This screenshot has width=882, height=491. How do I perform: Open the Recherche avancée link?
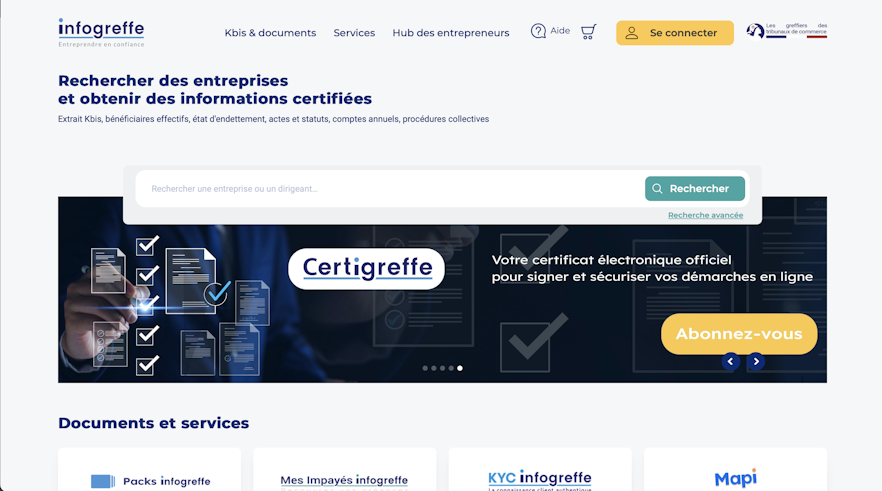705,215
